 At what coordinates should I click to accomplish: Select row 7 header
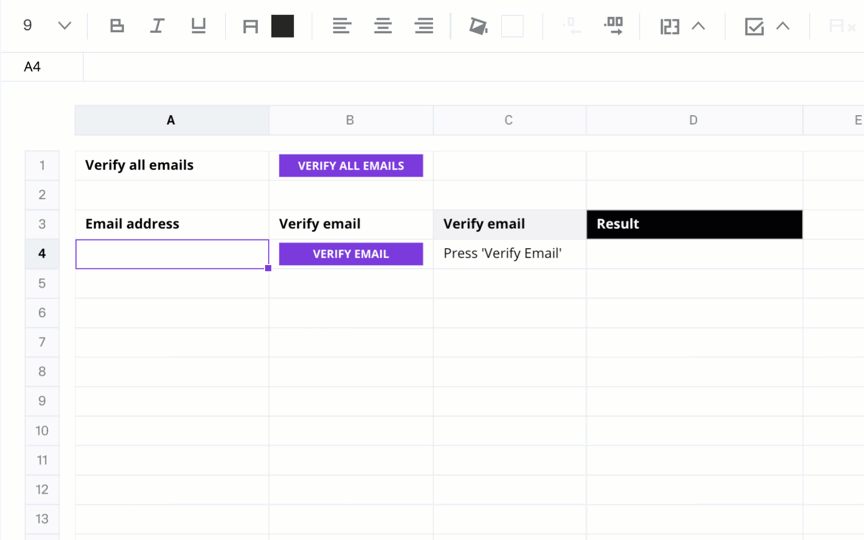(x=42, y=342)
